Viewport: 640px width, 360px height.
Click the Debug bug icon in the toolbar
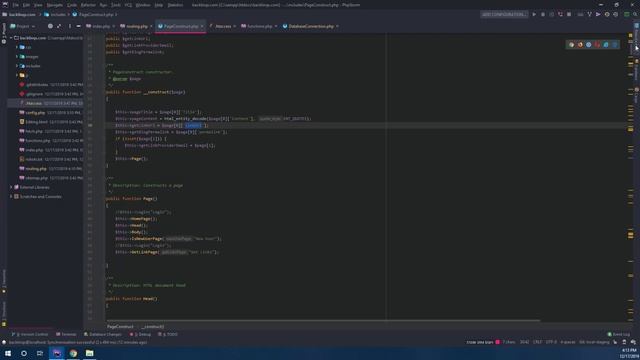click(543, 14)
